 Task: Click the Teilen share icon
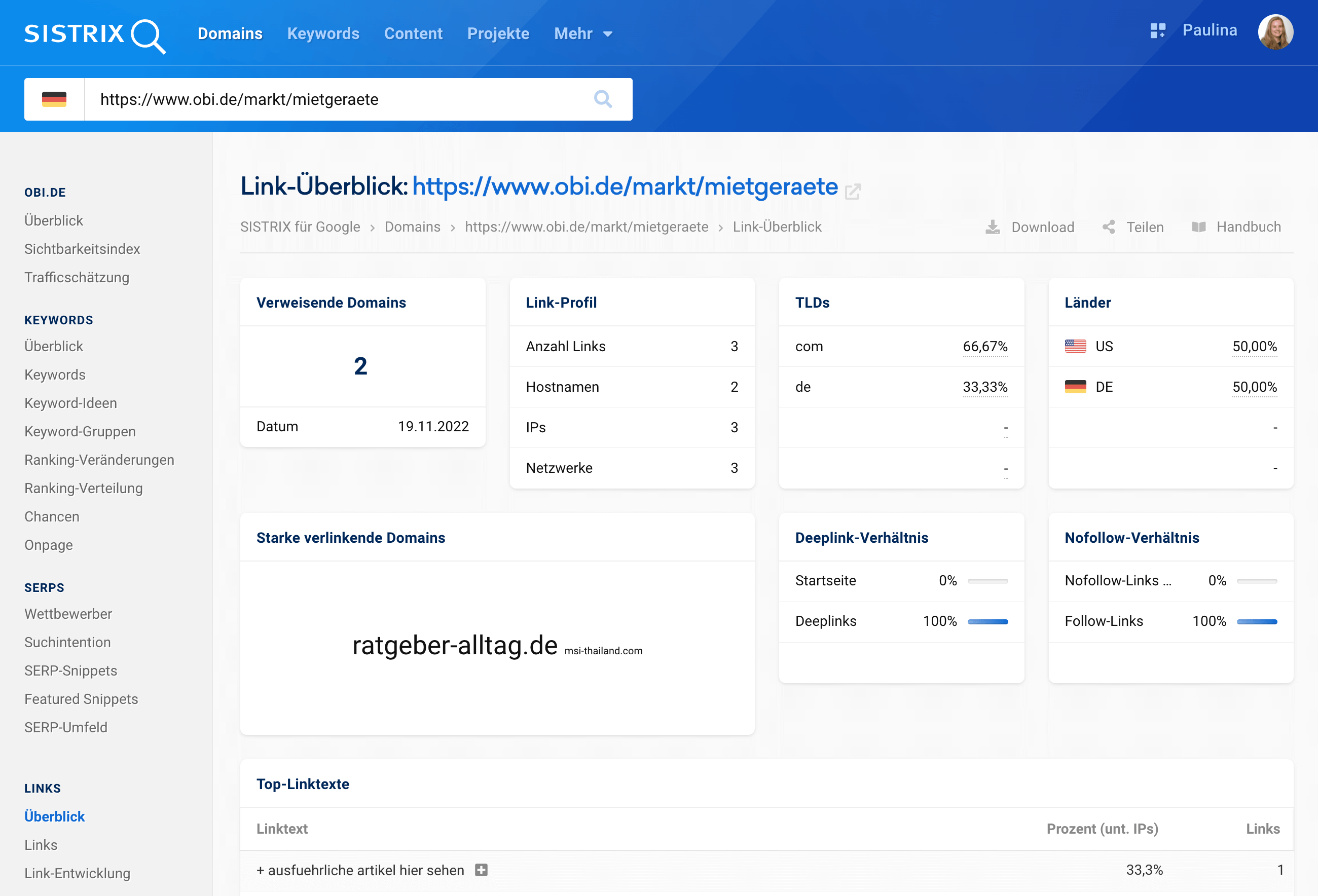click(1109, 227)
